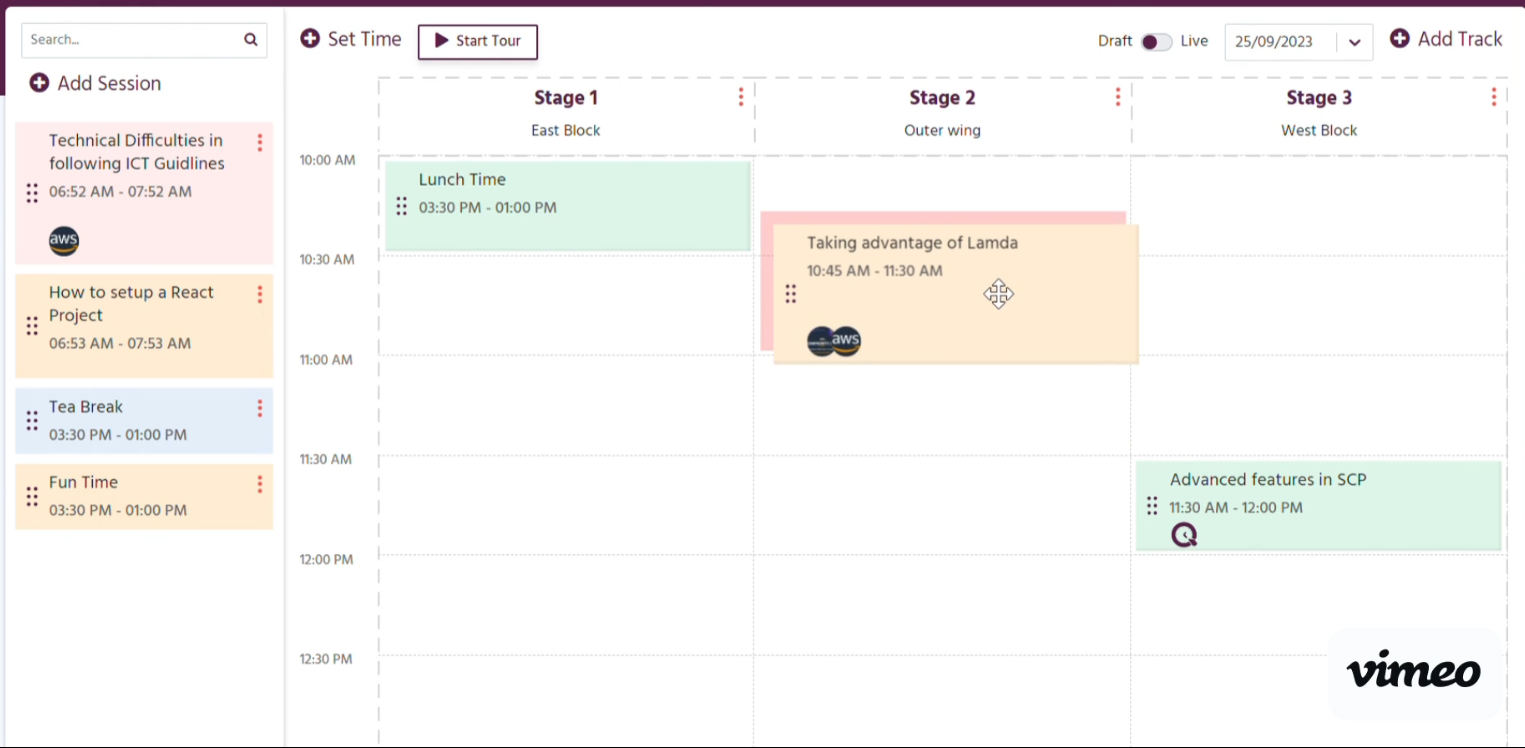
Task: Click the AWS speaker avatar on Technical Difficulties session
Action: tap(63, 240)
